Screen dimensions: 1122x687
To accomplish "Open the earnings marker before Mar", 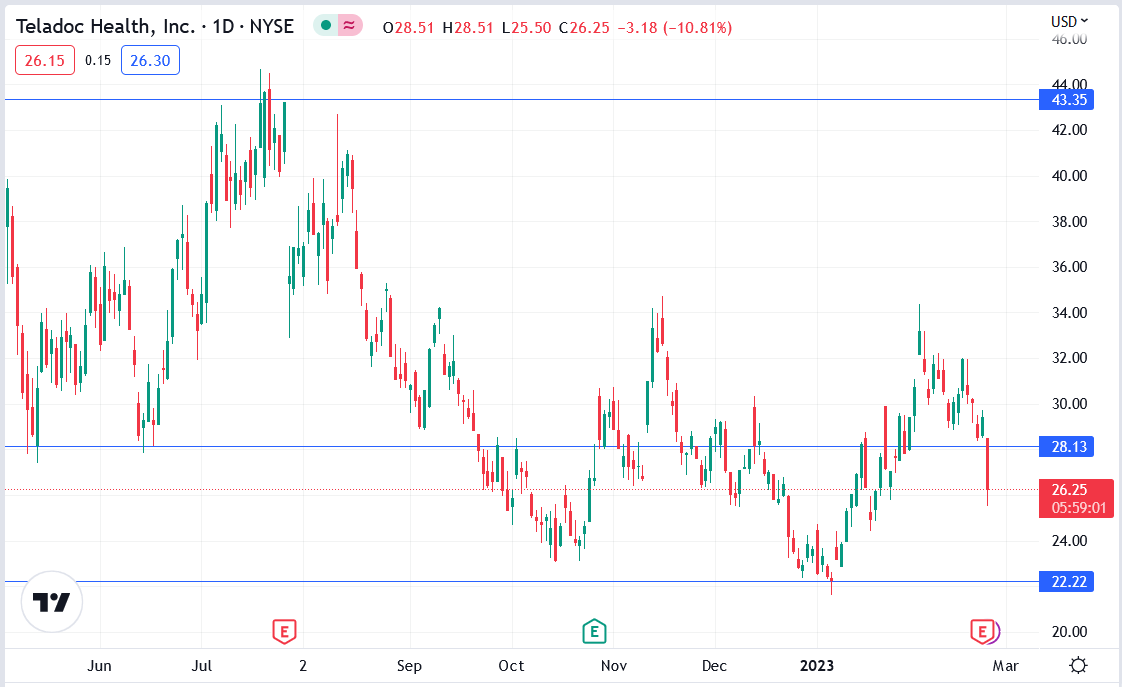I will point(983,632).
